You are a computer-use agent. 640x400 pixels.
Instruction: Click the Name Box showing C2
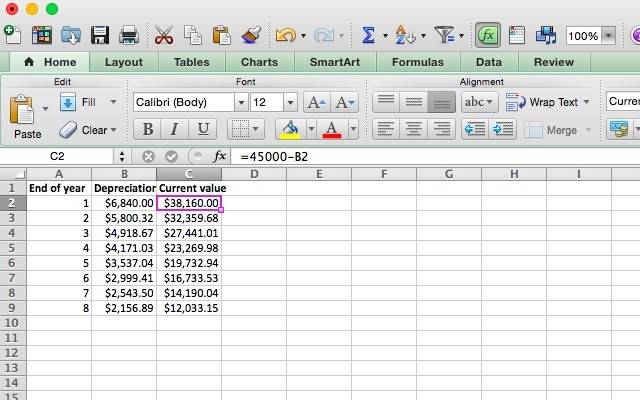tap(57, 156)
